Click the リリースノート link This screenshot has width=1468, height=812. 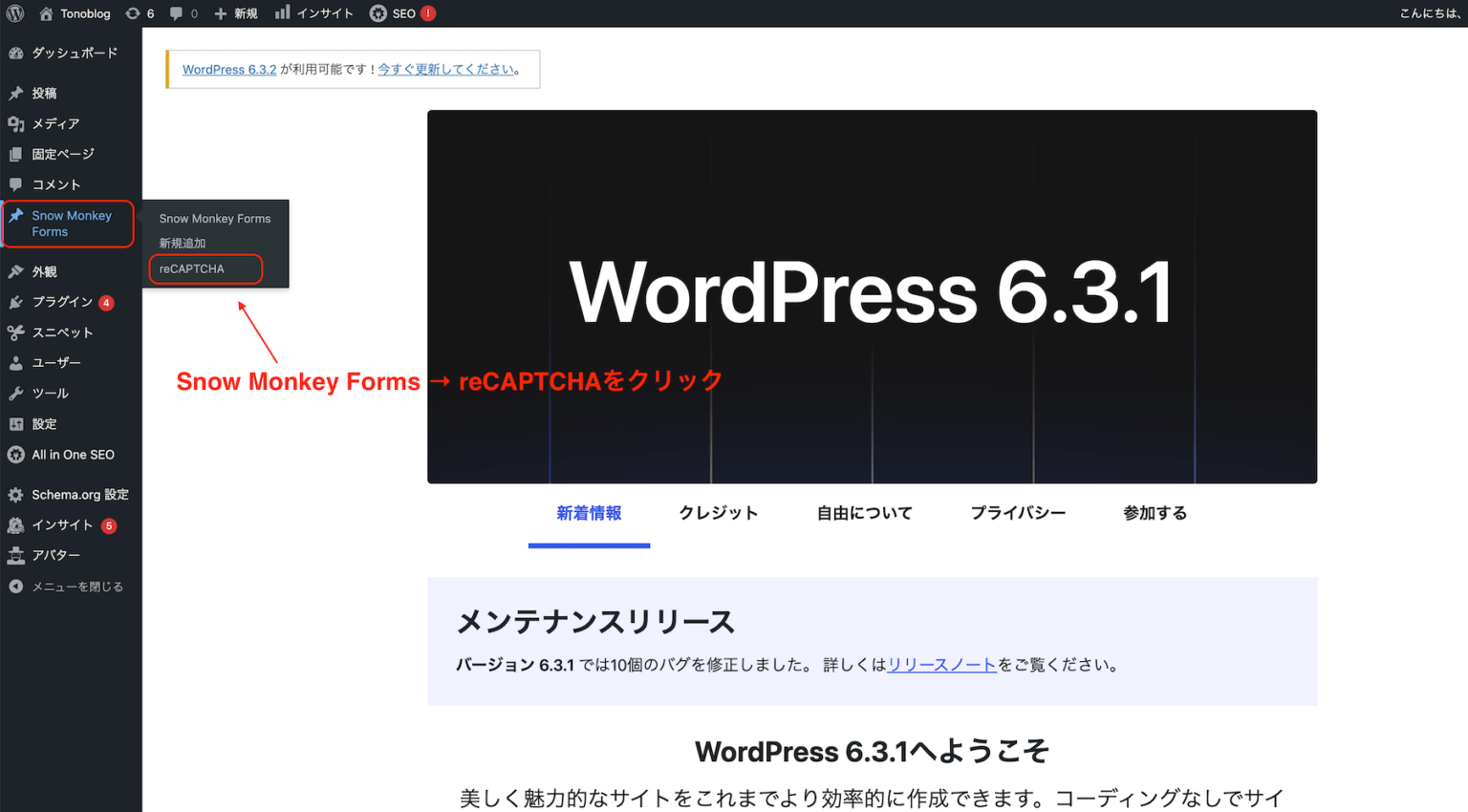940,664
